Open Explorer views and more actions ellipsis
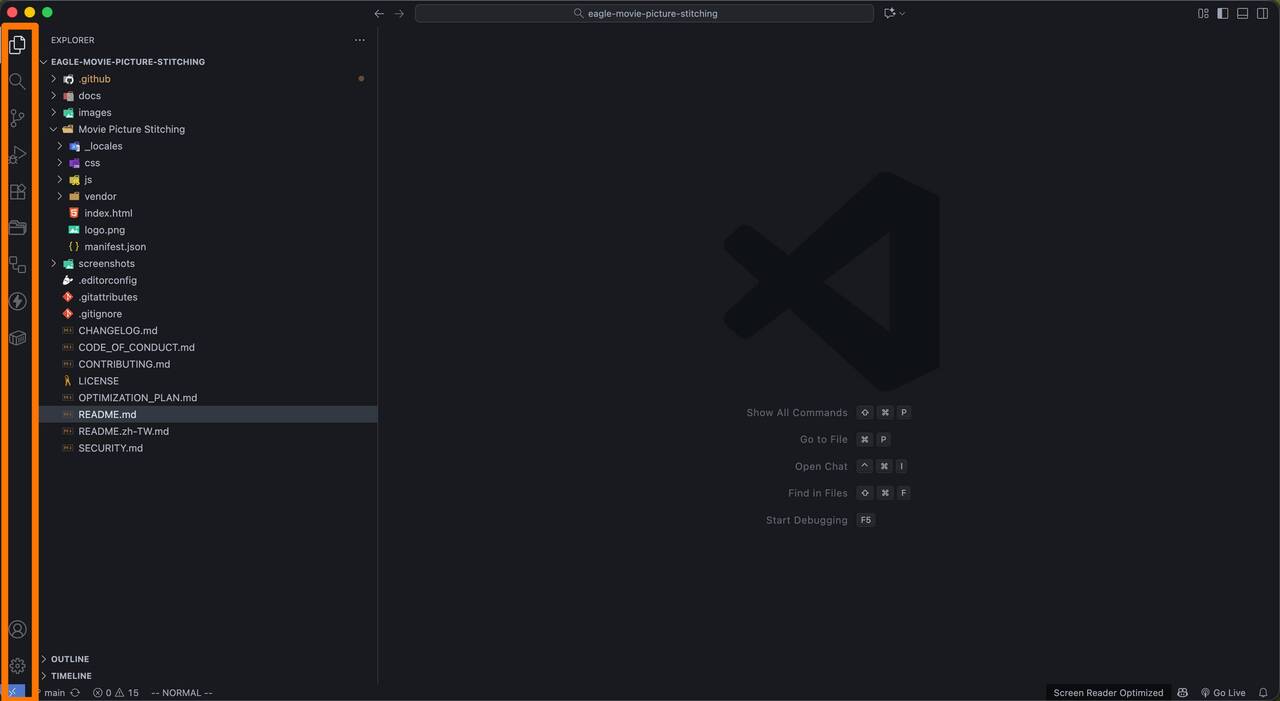Image resolution: width=1280 pixels, height=701 pixels. (x=360, y=40)
